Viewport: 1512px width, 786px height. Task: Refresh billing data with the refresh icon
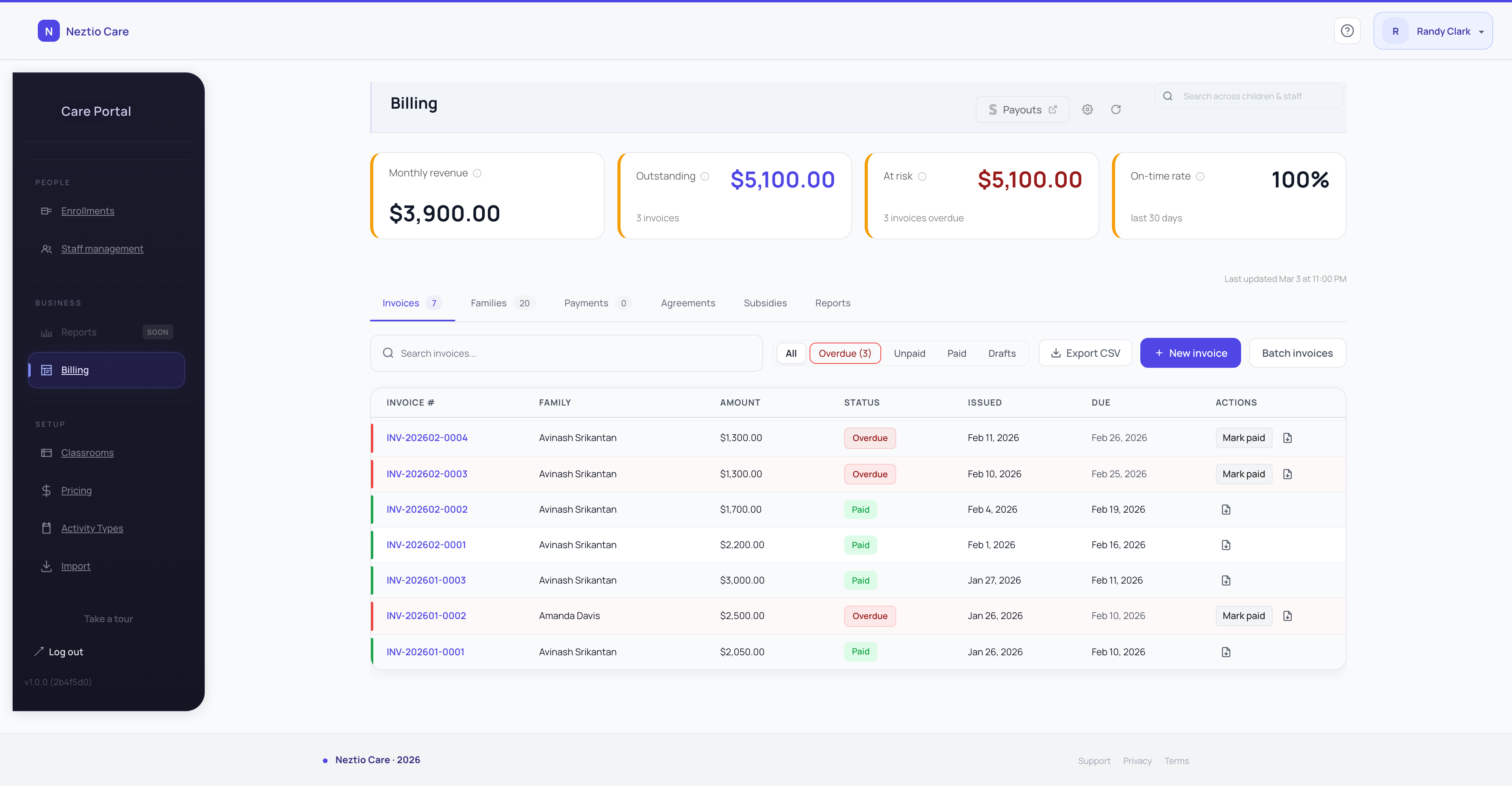point(1116,109)
